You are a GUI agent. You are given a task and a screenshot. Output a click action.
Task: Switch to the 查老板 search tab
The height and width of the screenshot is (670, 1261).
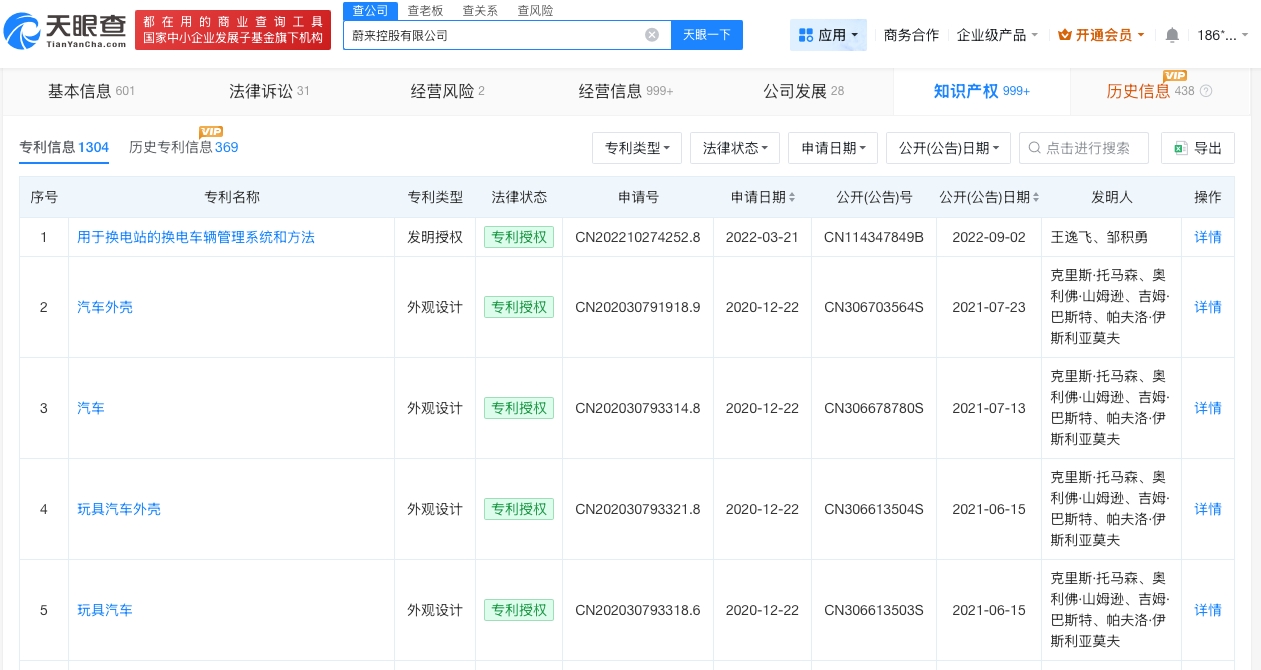pyautogui.click(x=425, y=10)
